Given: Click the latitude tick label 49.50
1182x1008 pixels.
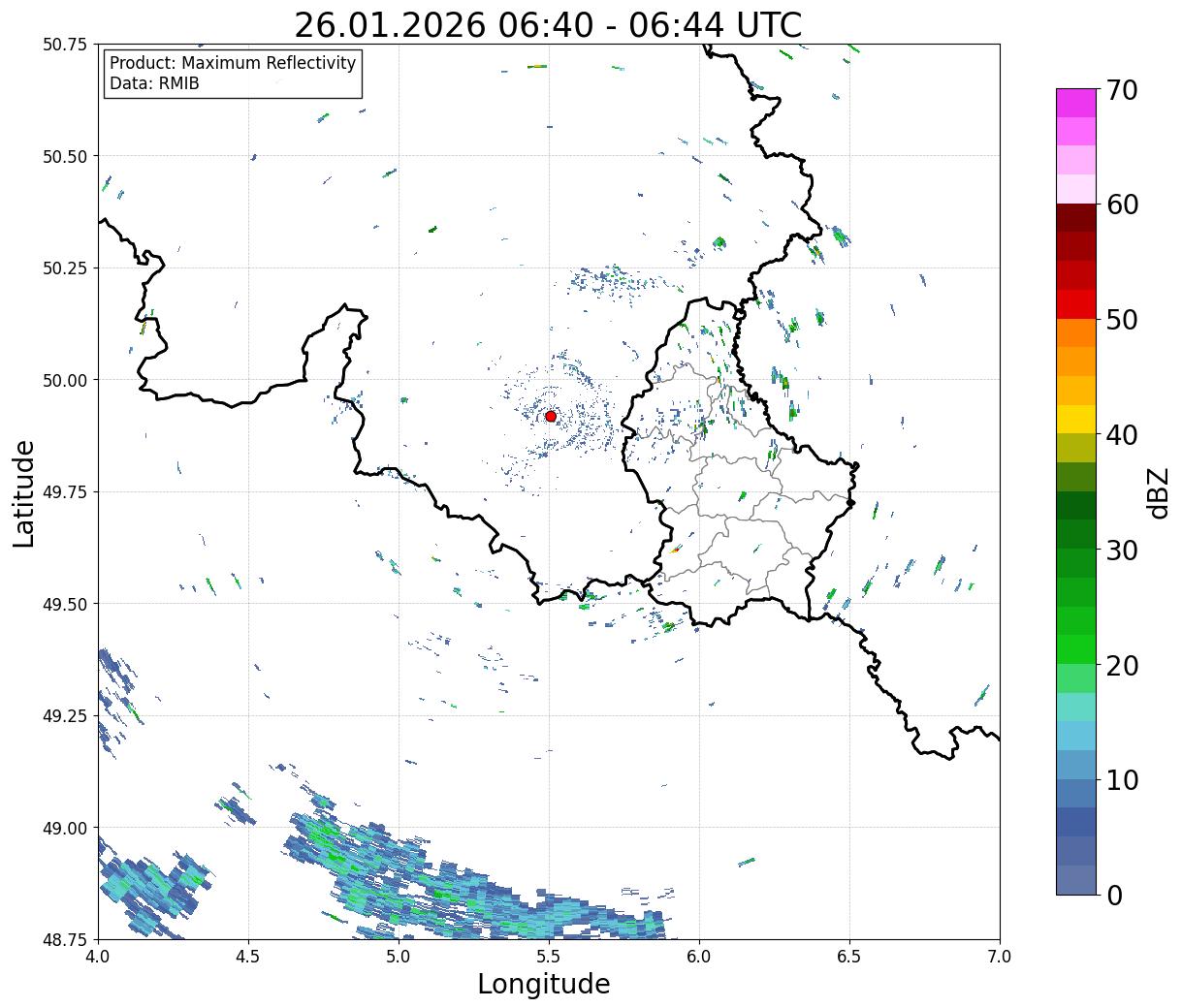Looking at the screenshot, I should click(x=65, y=604).
